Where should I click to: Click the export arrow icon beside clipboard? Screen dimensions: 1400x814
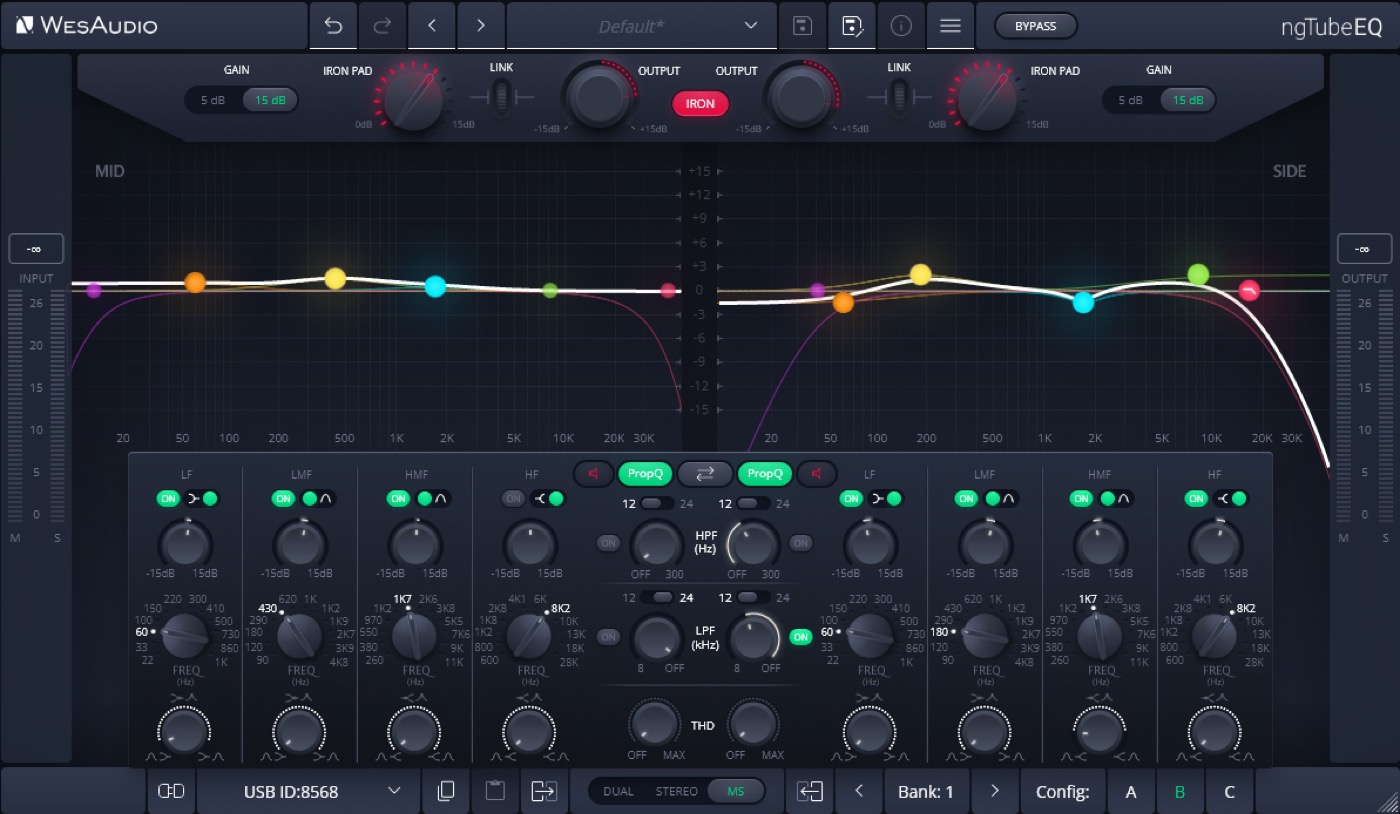(543, 791)
